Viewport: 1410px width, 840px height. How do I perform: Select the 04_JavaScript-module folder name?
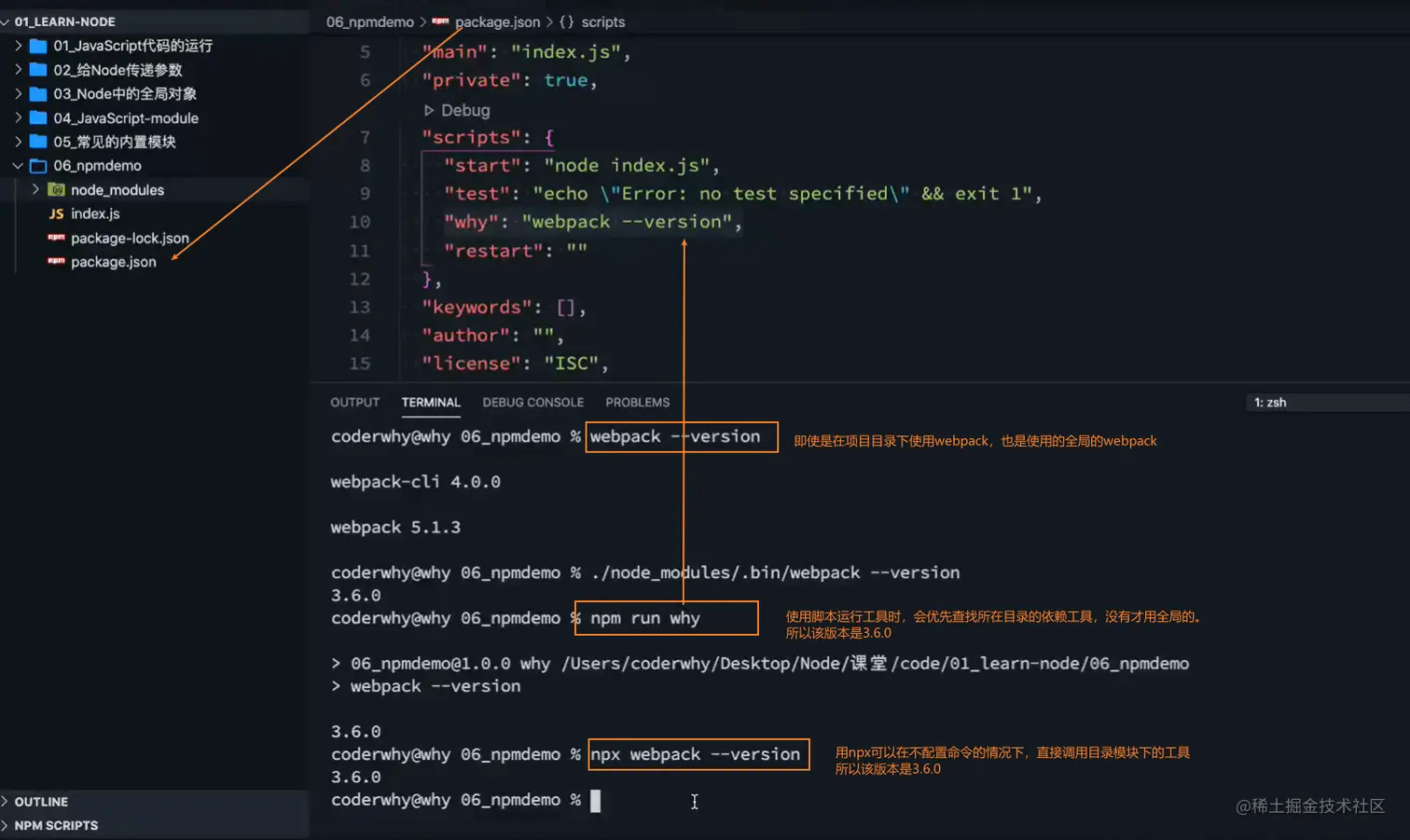(x=126, y=118)
